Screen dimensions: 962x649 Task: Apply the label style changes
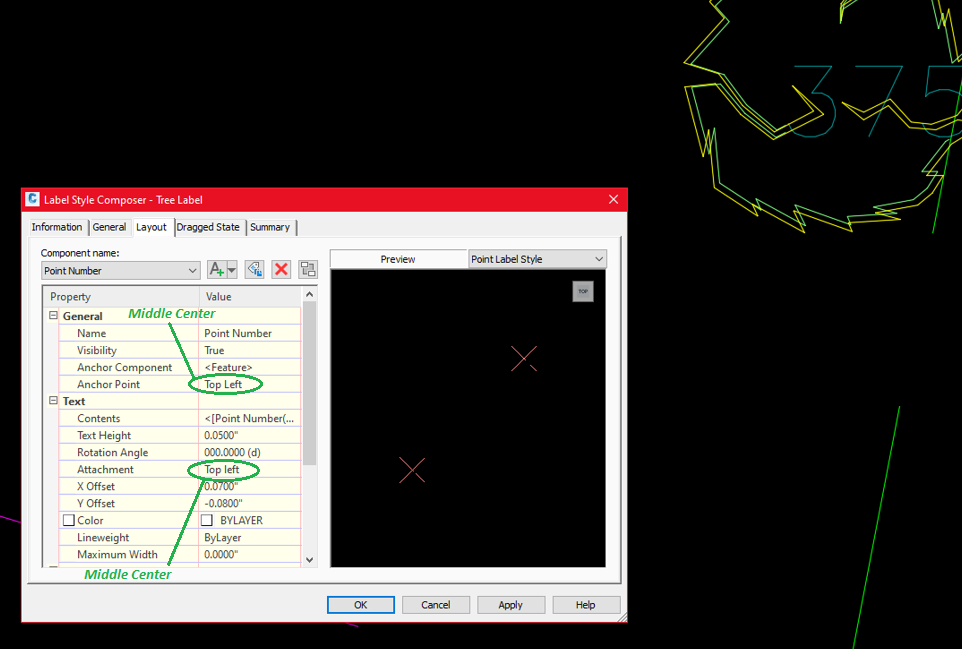510,604
